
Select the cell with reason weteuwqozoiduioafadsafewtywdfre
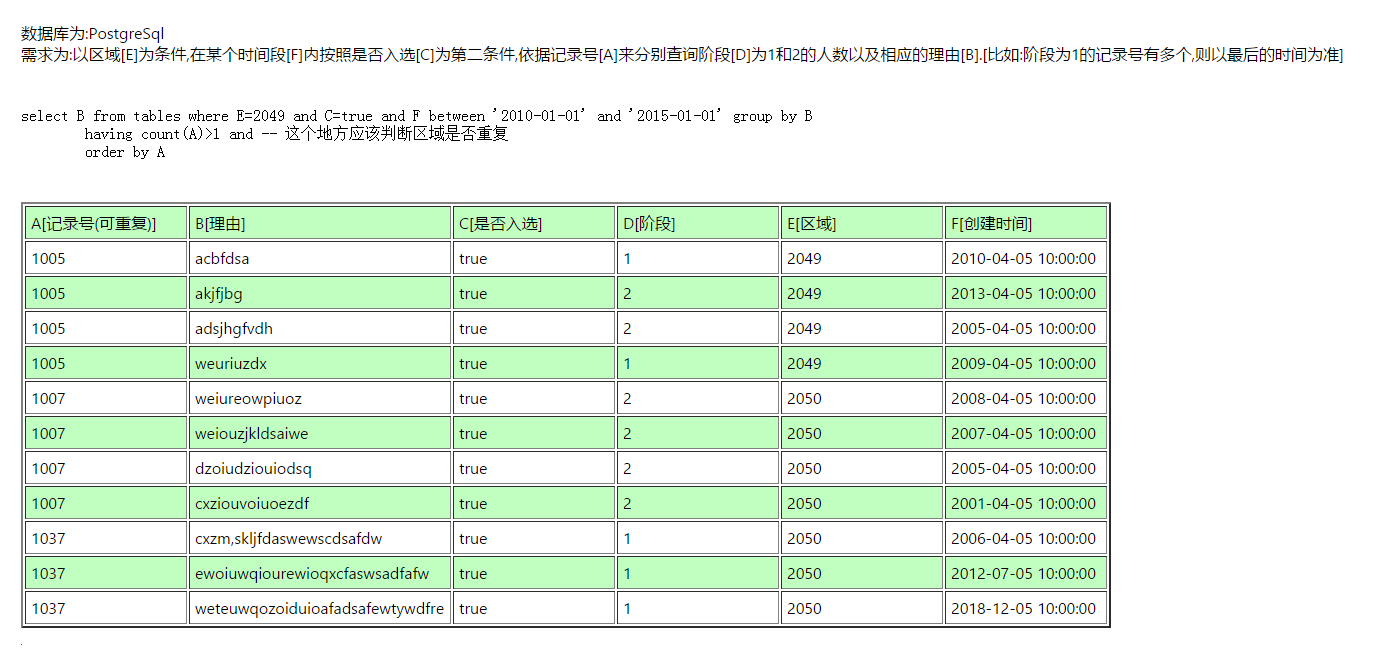point(320,609)
